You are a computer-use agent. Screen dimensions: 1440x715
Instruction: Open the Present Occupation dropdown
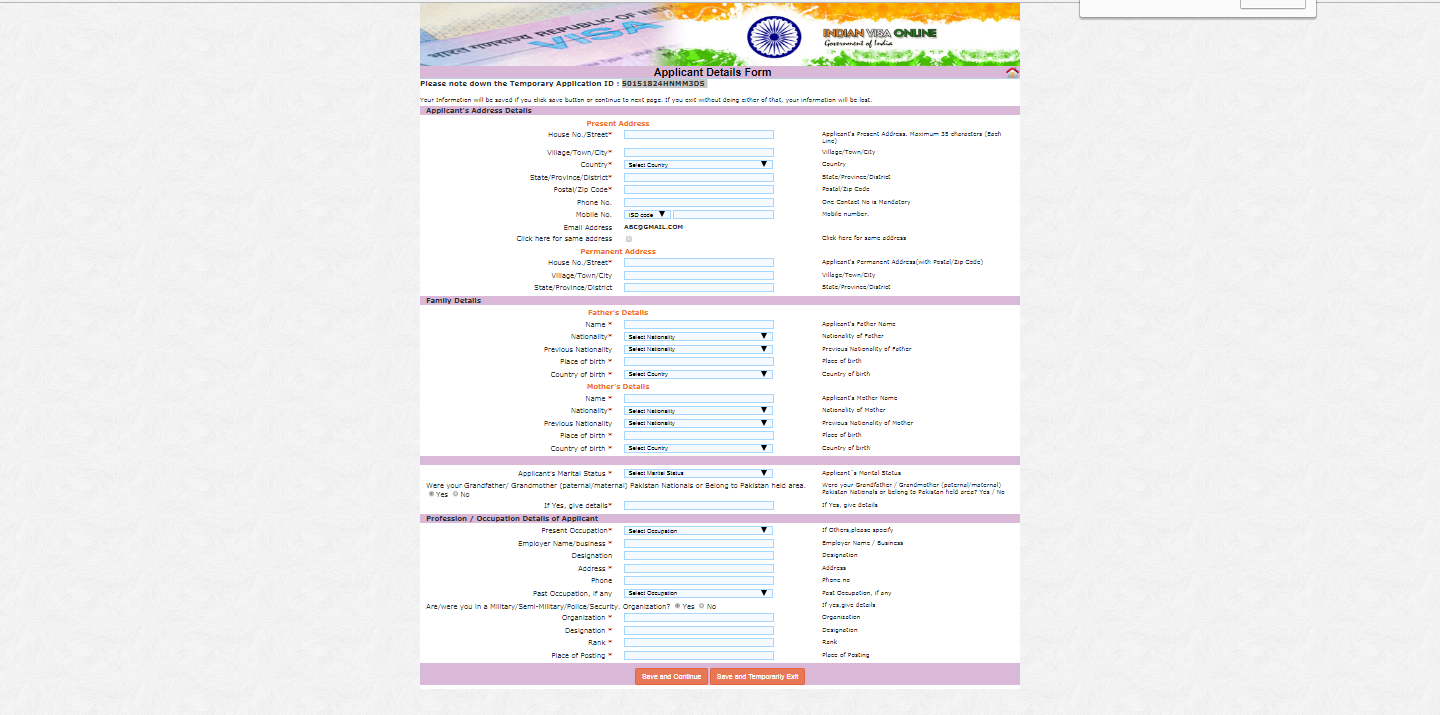[x=698, y=531]
